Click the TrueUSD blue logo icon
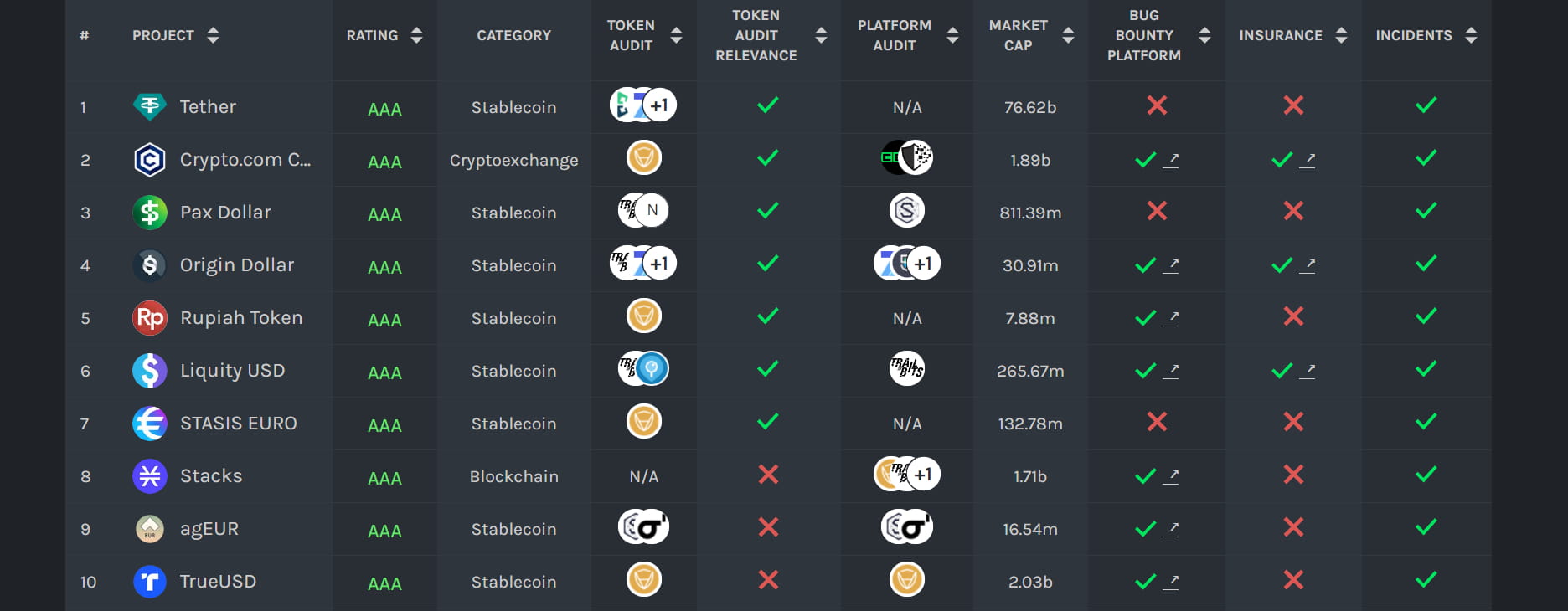 (x=150, y=582)
